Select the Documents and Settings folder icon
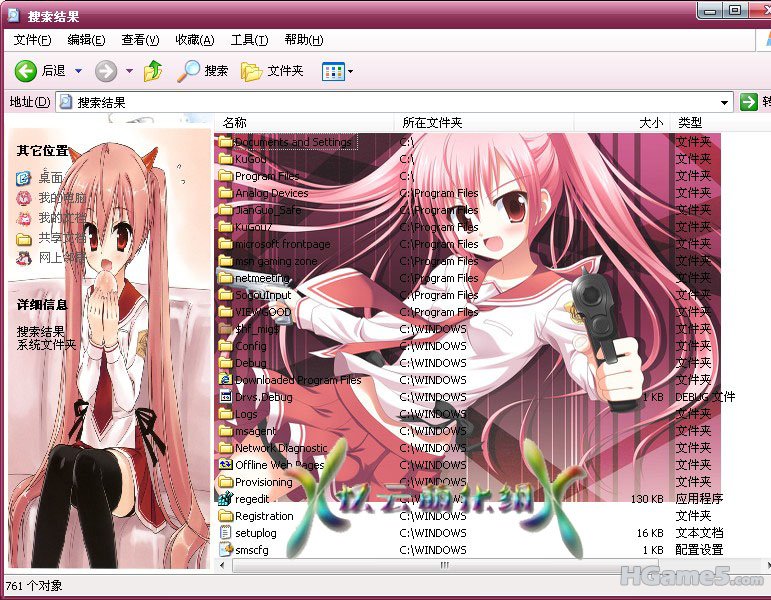Screen dimensions: 771x600 226,142
